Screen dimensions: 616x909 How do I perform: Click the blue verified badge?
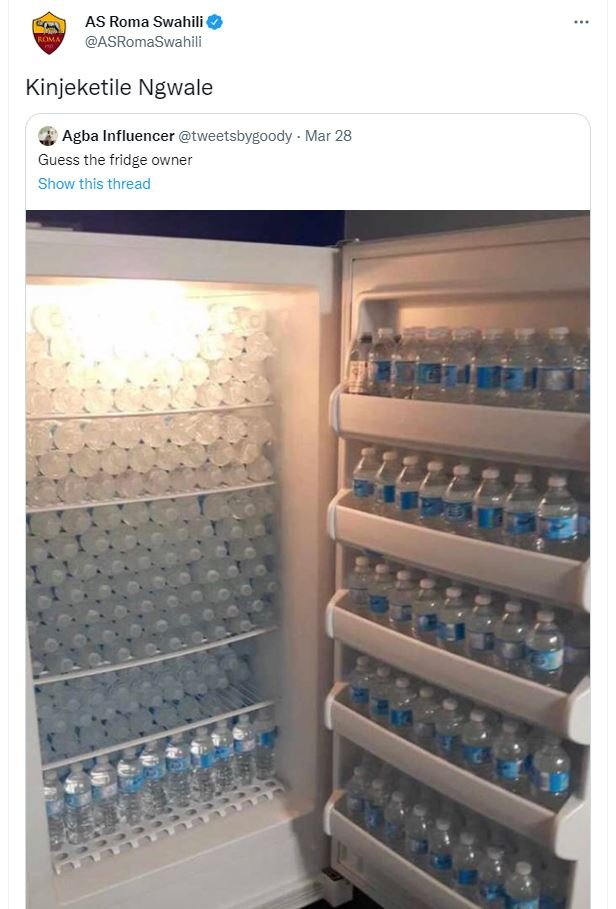point(215,22)
